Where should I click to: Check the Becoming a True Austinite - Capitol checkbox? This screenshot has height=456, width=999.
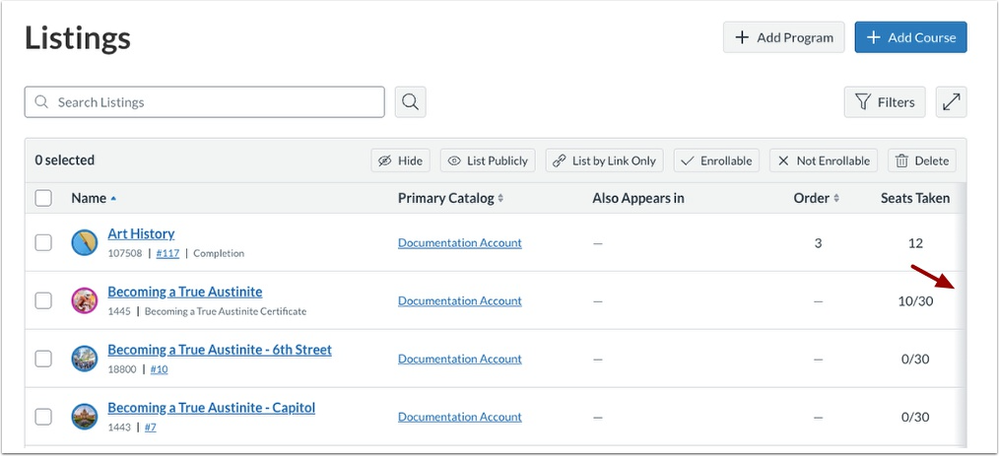43,417
